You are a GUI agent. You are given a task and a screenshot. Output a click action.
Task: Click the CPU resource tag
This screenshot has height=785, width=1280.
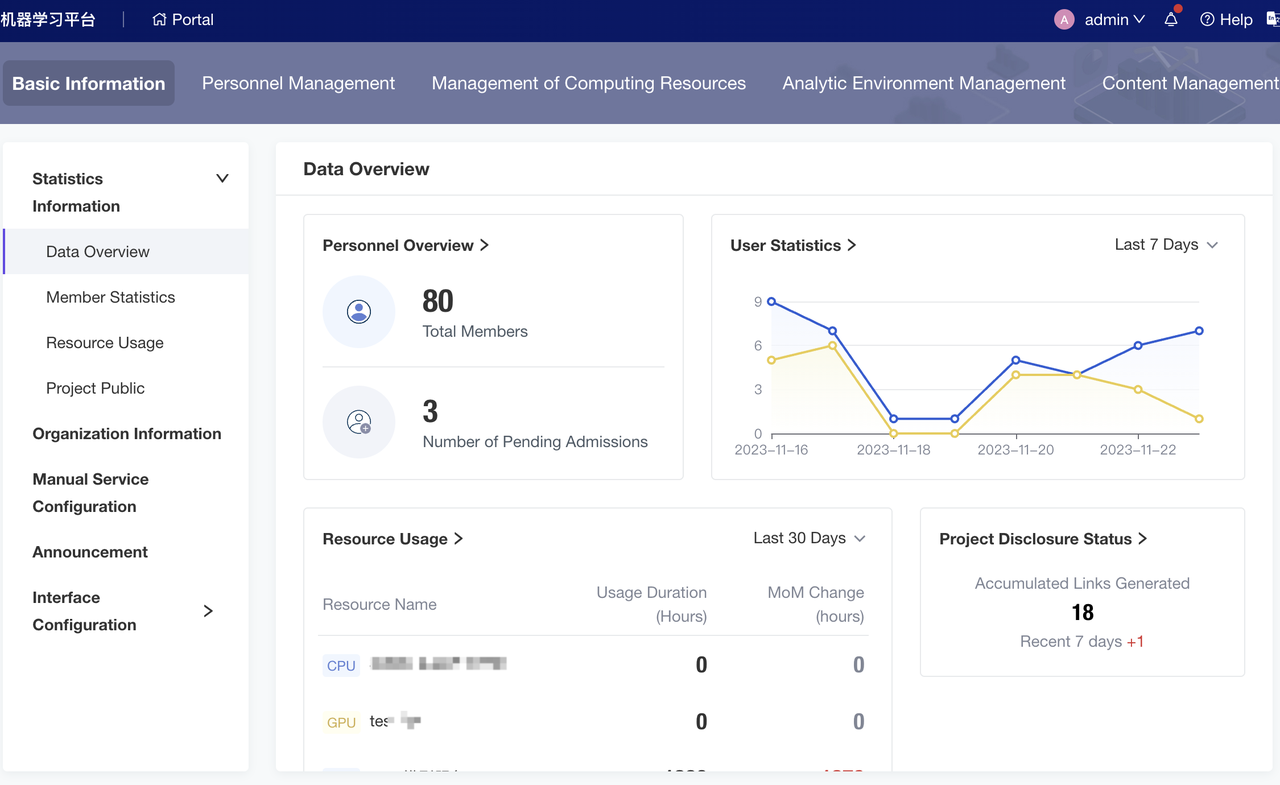click(341, 665)
